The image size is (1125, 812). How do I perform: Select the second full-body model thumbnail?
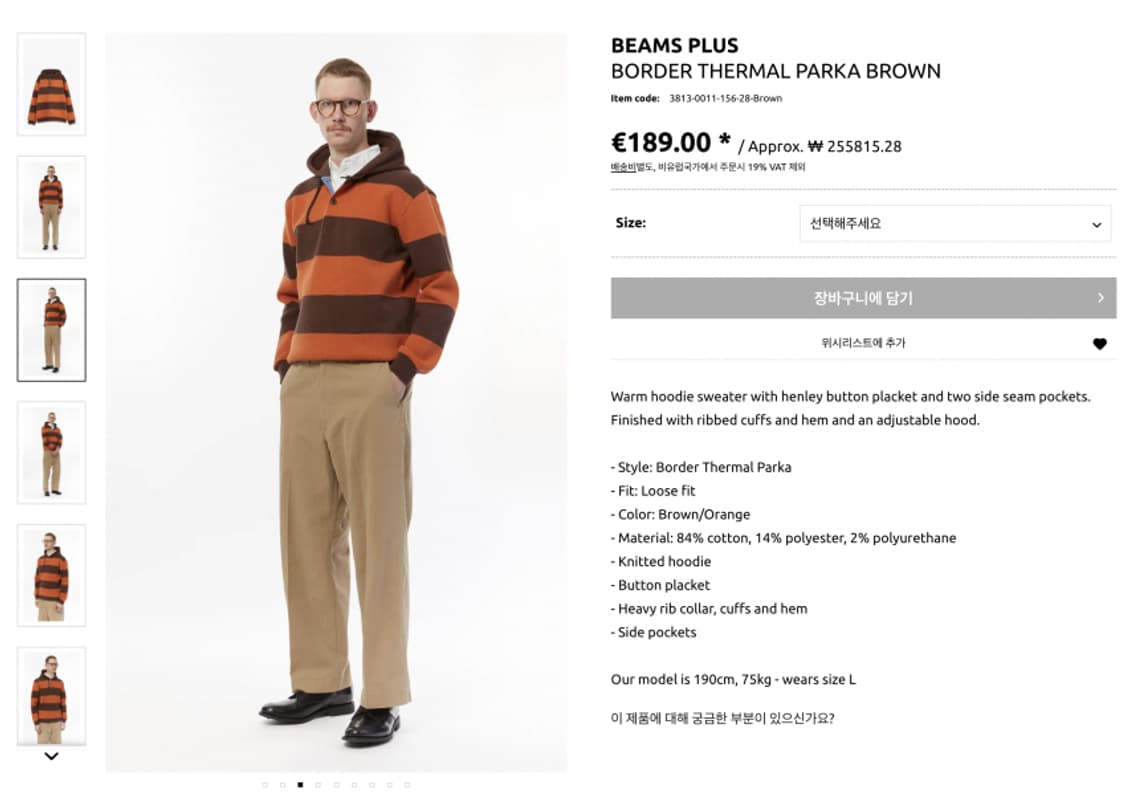click(x=50, y=206)
